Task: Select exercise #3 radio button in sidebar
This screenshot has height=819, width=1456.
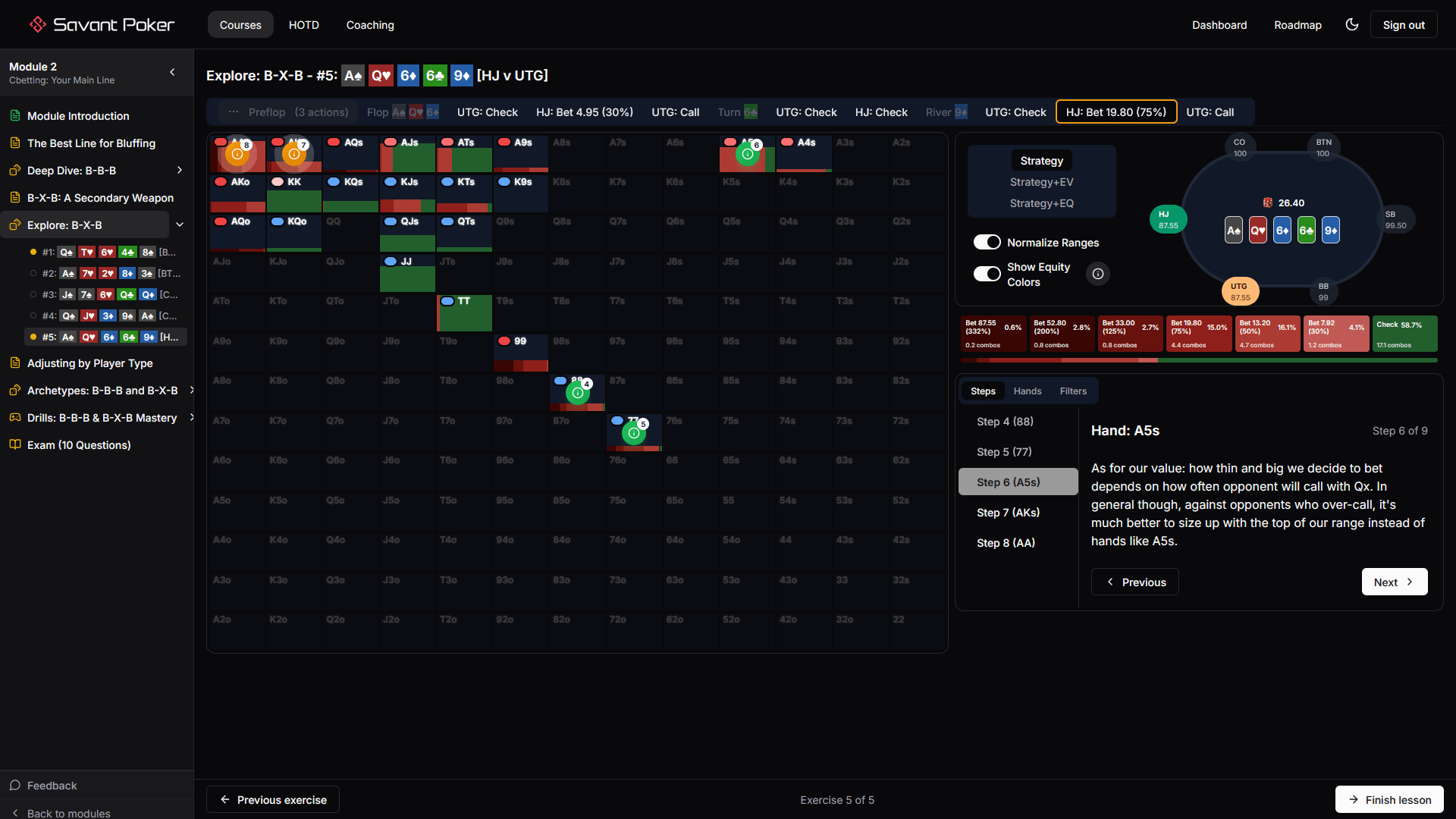Action: [33, 295]
